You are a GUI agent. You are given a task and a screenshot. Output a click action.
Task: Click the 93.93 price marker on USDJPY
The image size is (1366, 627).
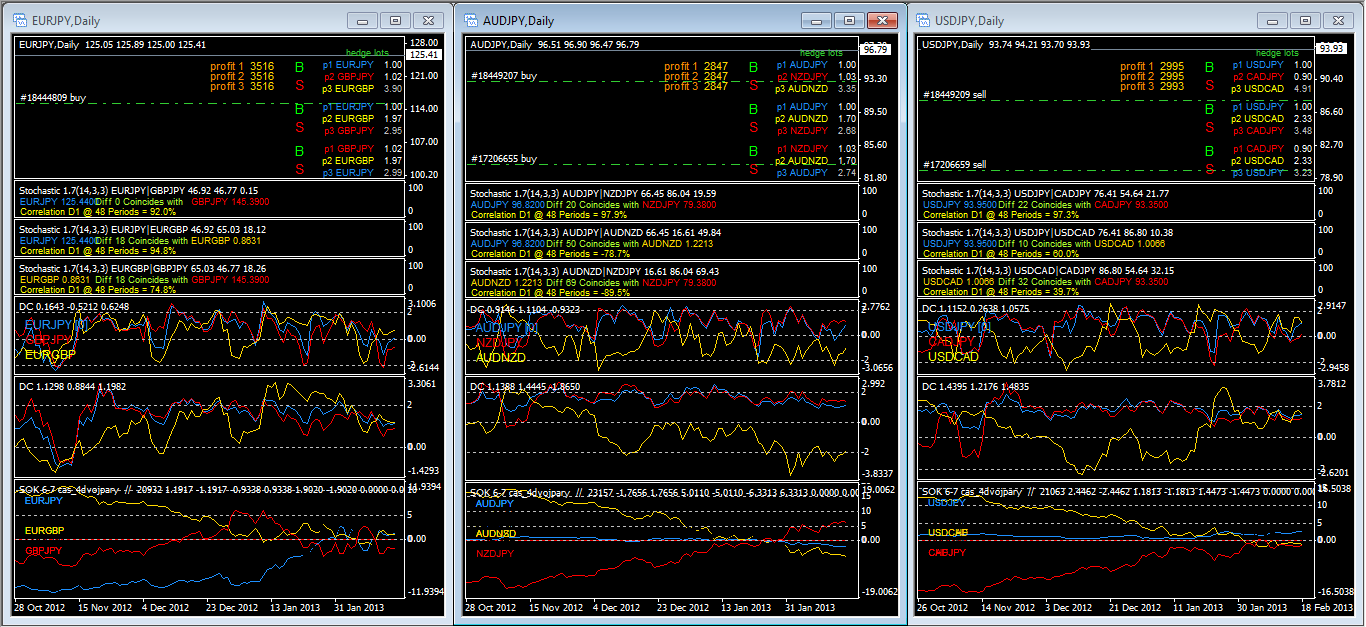tap(1331, 48)
